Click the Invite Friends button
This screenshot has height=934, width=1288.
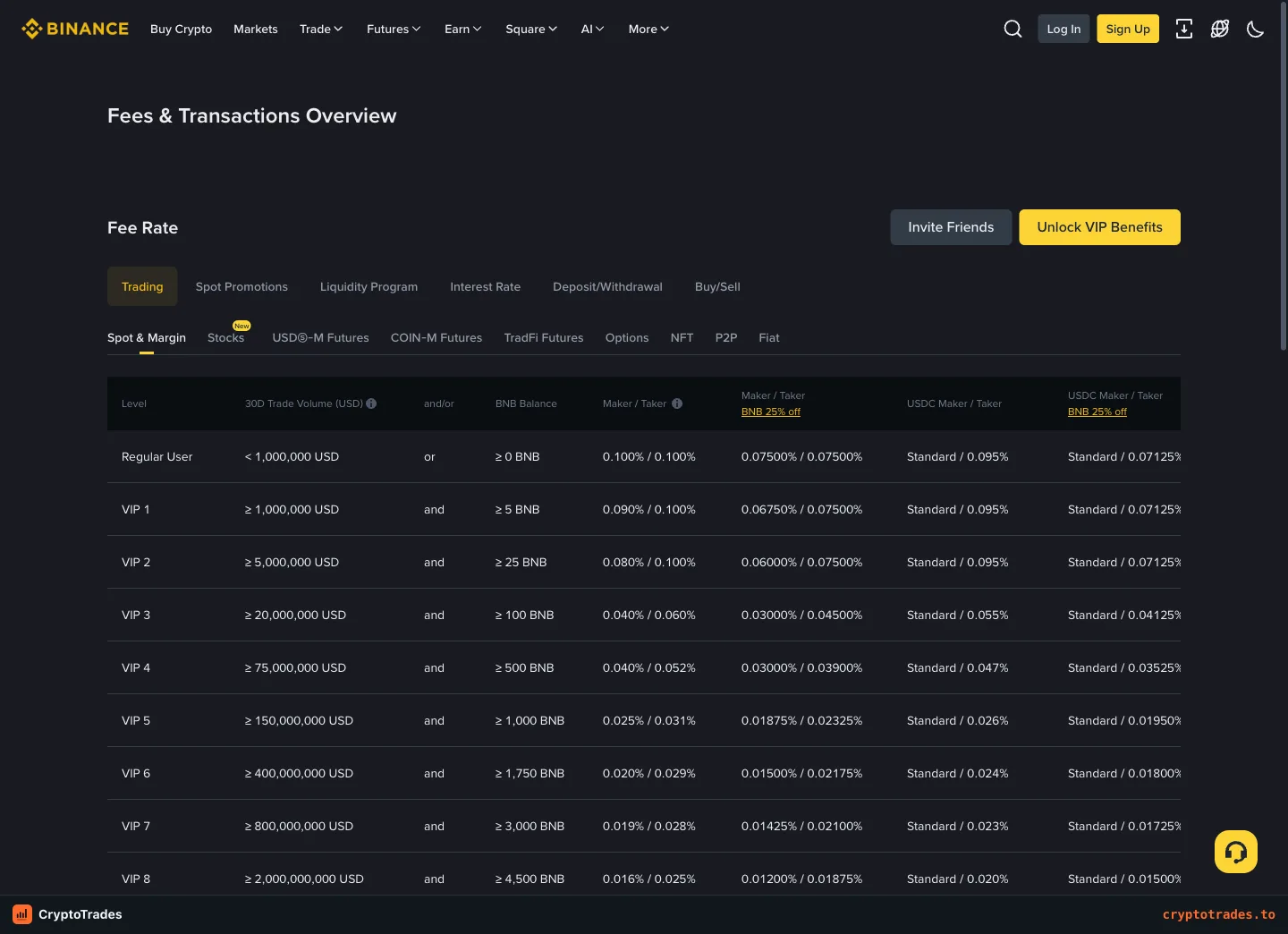click(951, 227)
